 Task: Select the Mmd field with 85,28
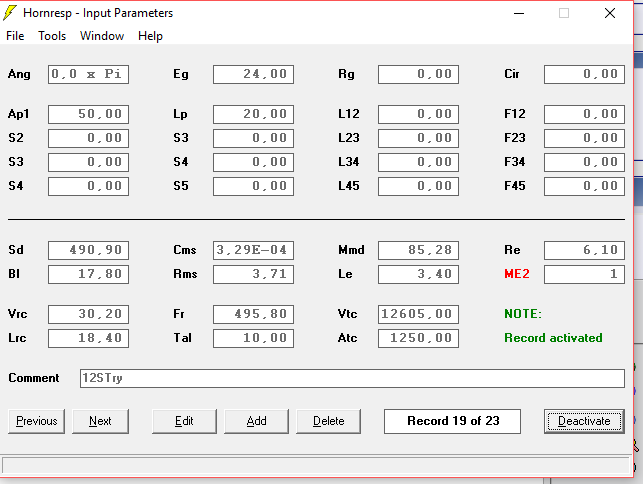pos(418,250)
